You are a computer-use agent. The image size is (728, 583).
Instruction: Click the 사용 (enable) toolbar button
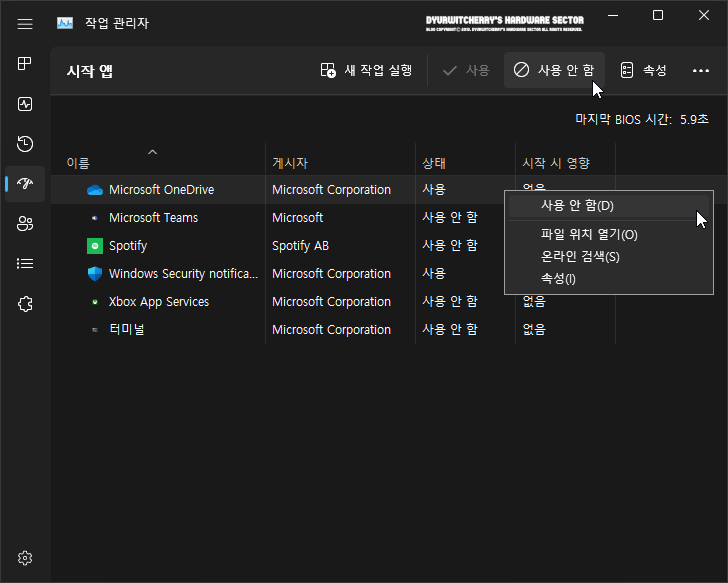466,71
